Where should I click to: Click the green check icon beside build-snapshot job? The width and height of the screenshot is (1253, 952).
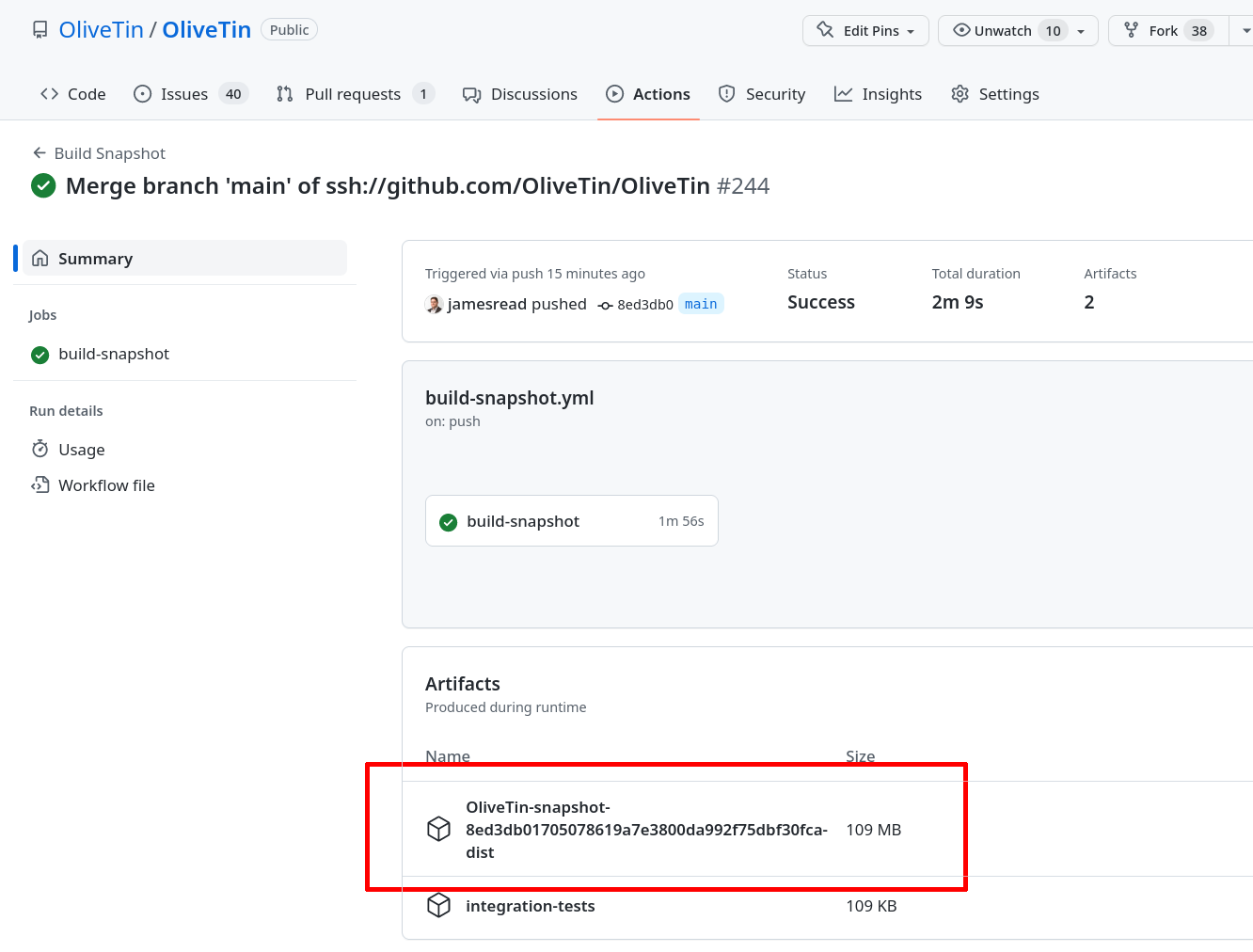(40, 355)
